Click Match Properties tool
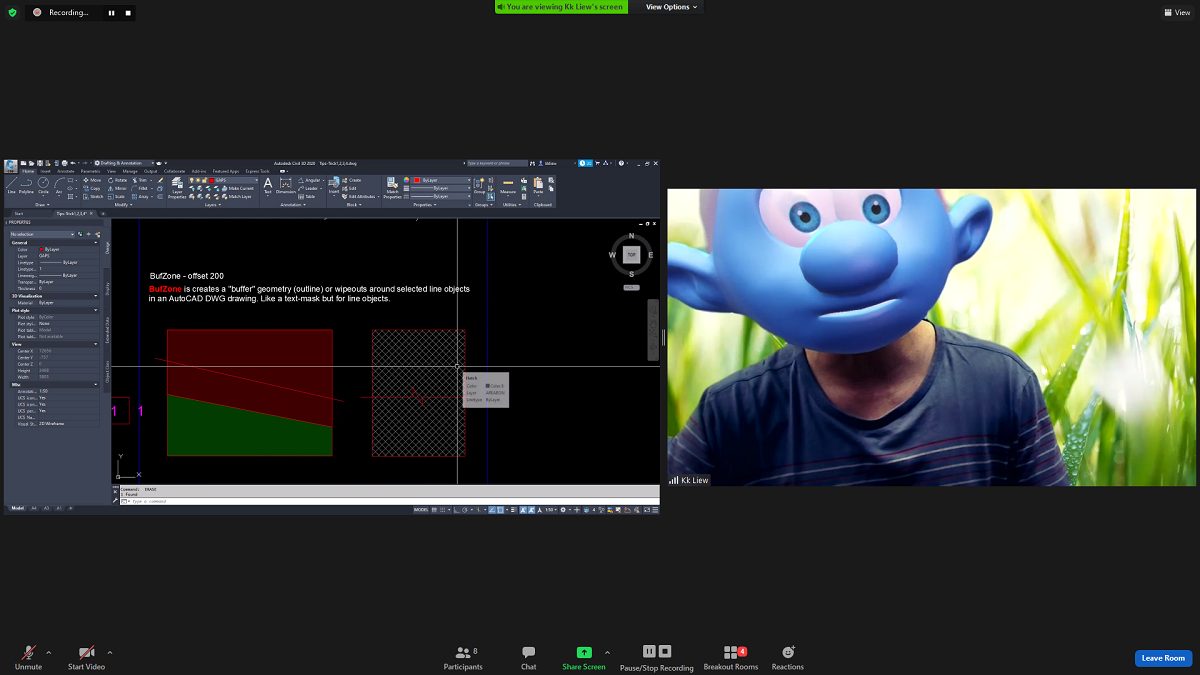Screen dimensions: 1200x675 point(392,188)
